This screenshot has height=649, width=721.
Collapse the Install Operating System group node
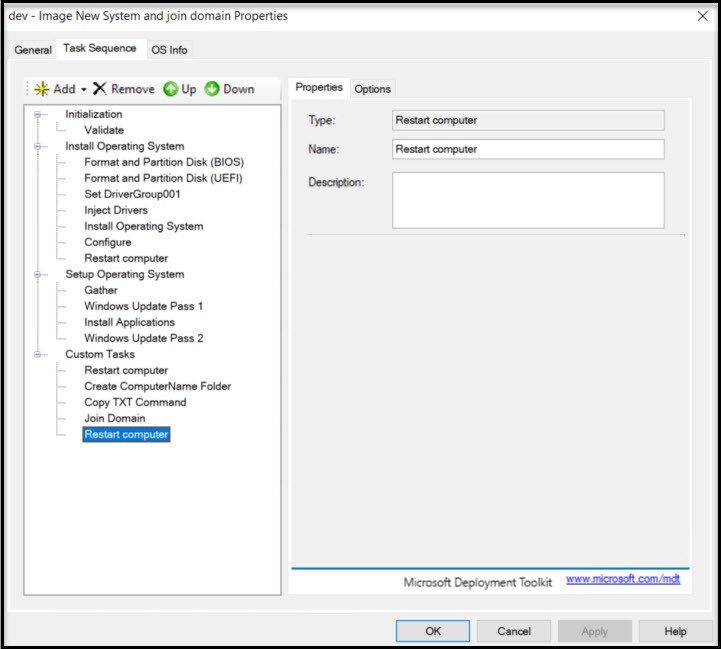[38, 146]
